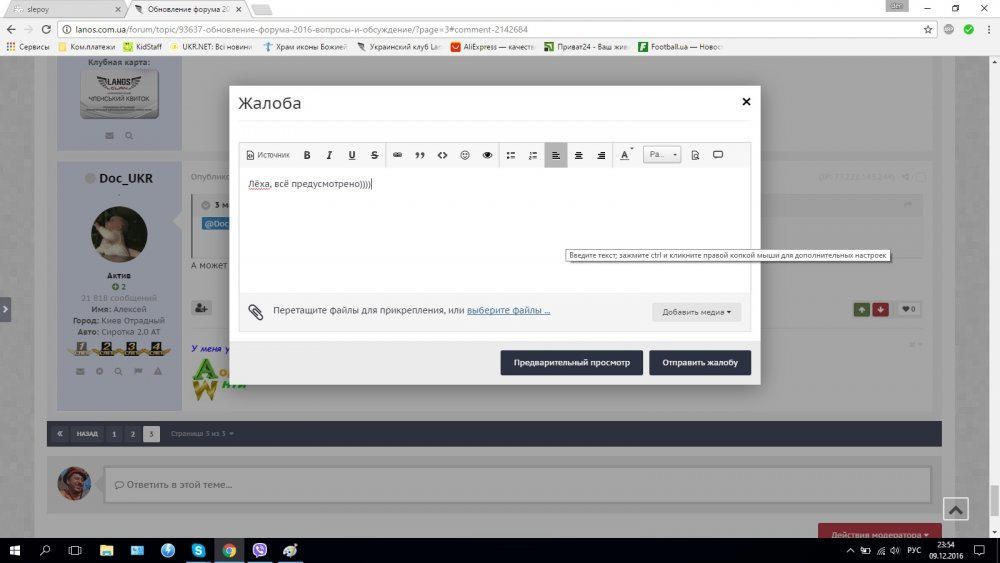The image size is (1000, 563).
Task: Toggle the Источник source mode
Action: (x=268, y=155)
